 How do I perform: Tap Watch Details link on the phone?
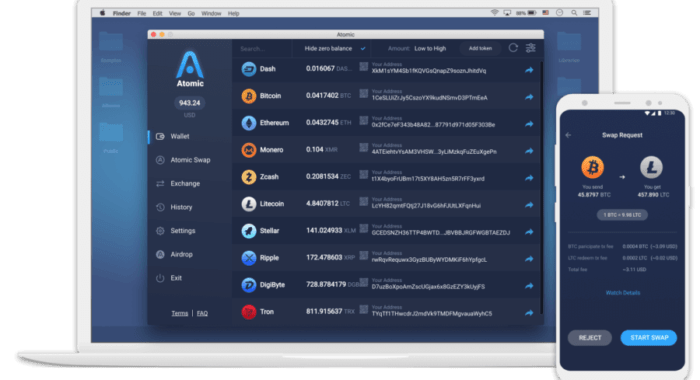[623, 293]
